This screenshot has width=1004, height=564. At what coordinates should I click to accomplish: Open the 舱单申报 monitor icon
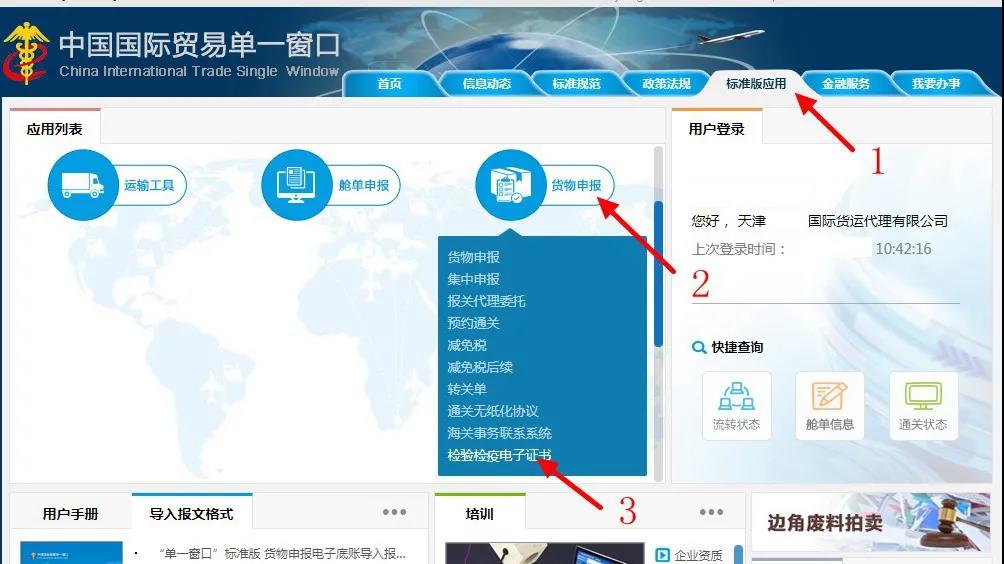(296, 185)
